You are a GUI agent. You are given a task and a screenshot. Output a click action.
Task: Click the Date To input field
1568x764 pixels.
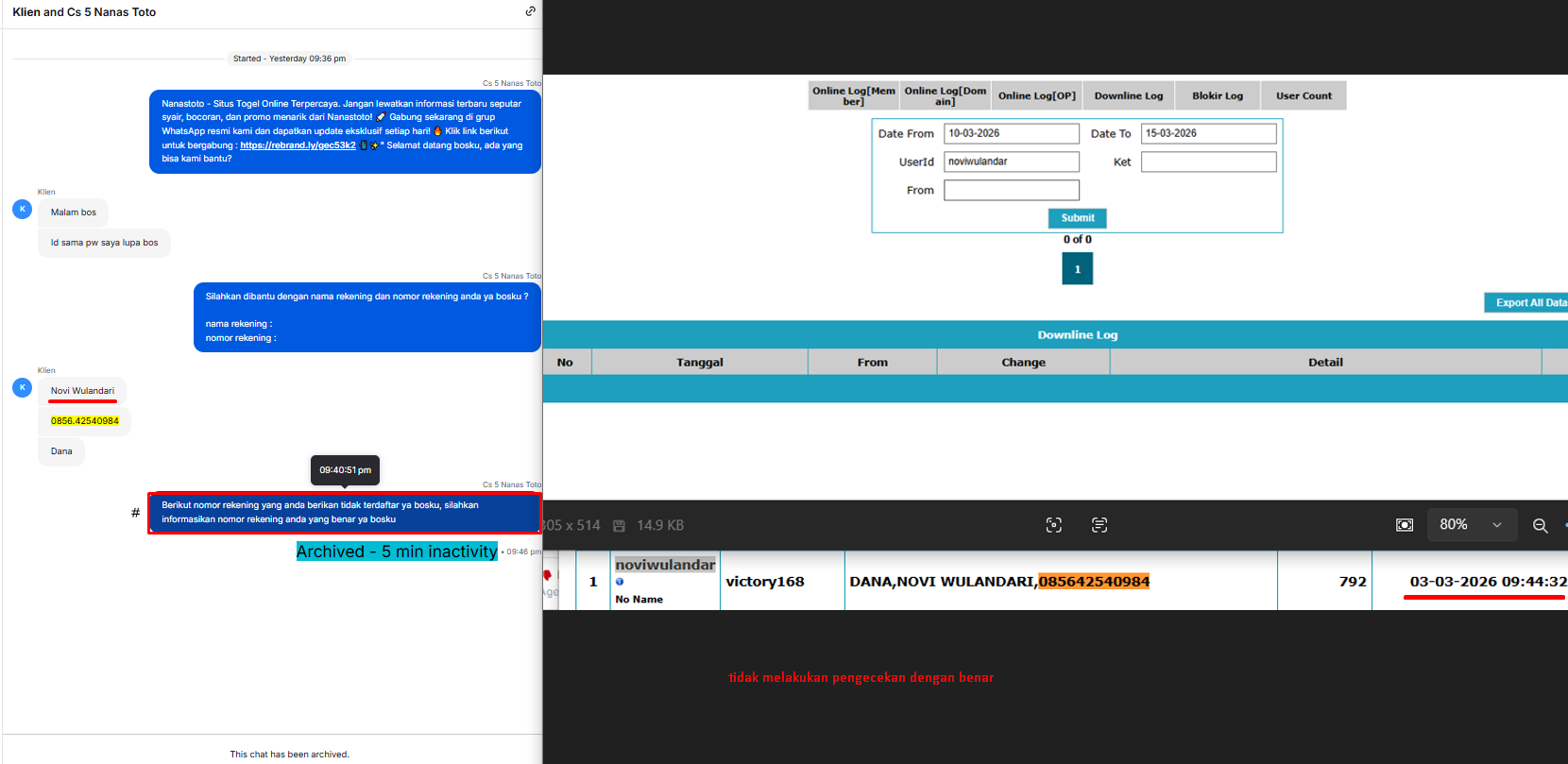tap(1209, 133)
